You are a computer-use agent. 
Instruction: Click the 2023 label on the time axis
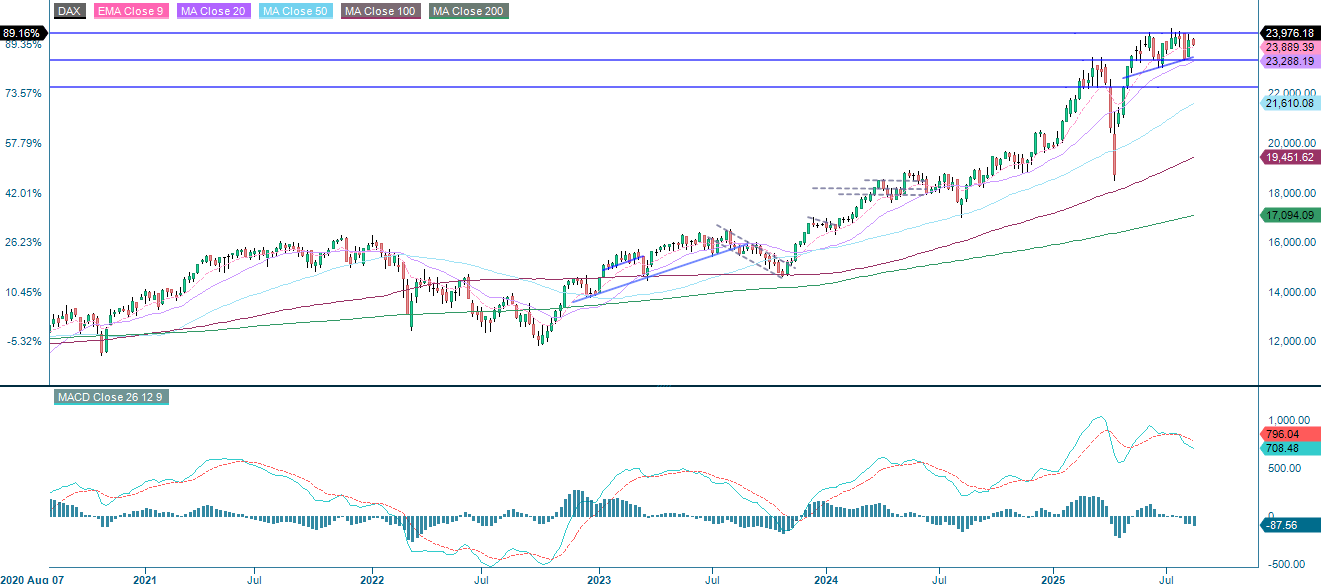click(599, 578)
